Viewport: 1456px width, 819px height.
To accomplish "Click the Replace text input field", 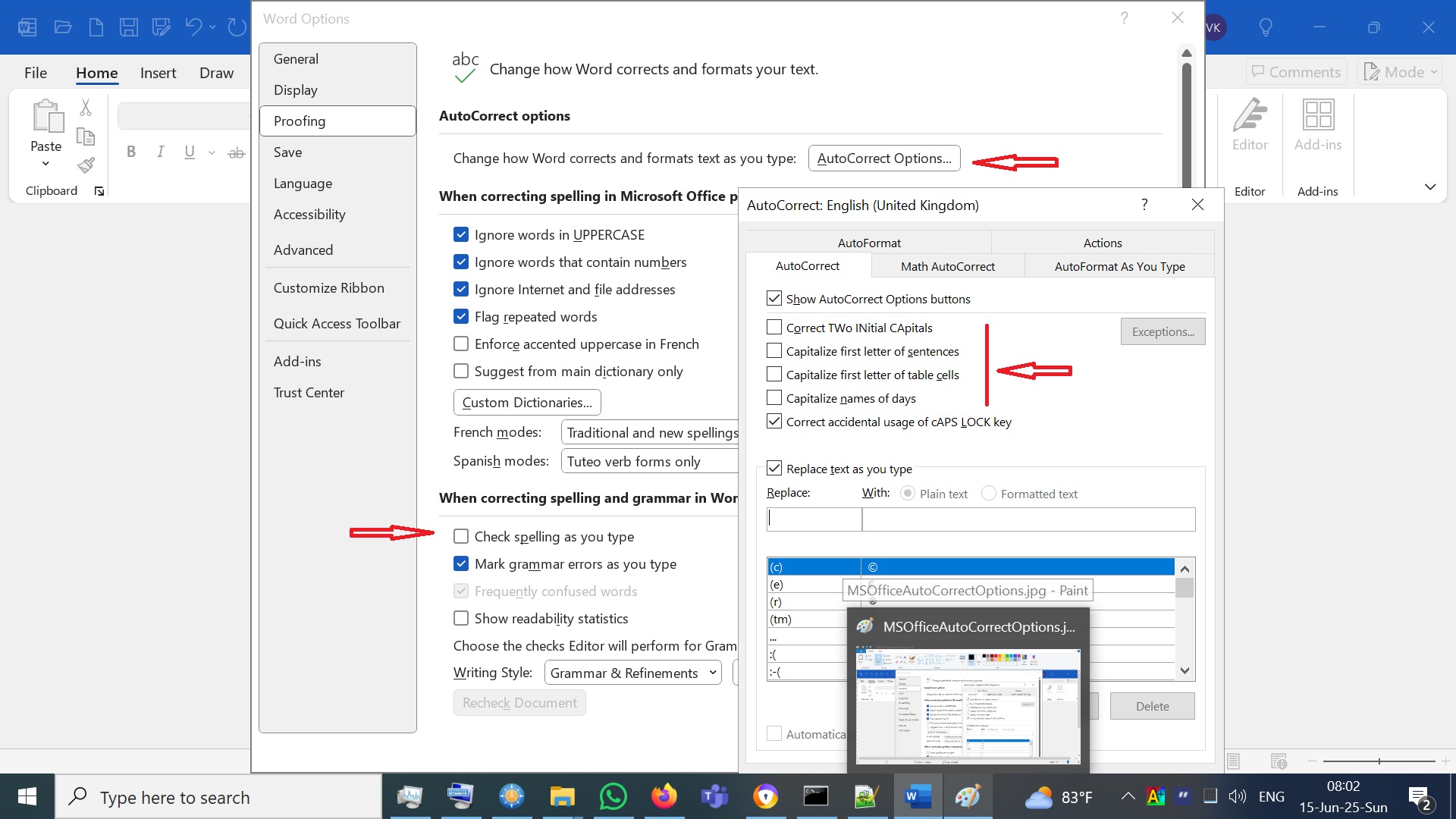I will pyautogui.click(x=814, y=519).
